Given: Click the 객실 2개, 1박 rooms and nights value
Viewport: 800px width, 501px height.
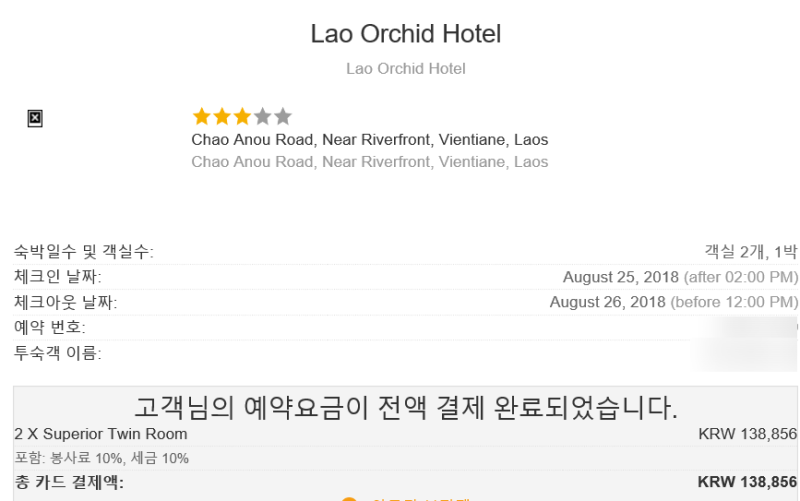Looking at the screenshot, I should (x=751, y=251).
